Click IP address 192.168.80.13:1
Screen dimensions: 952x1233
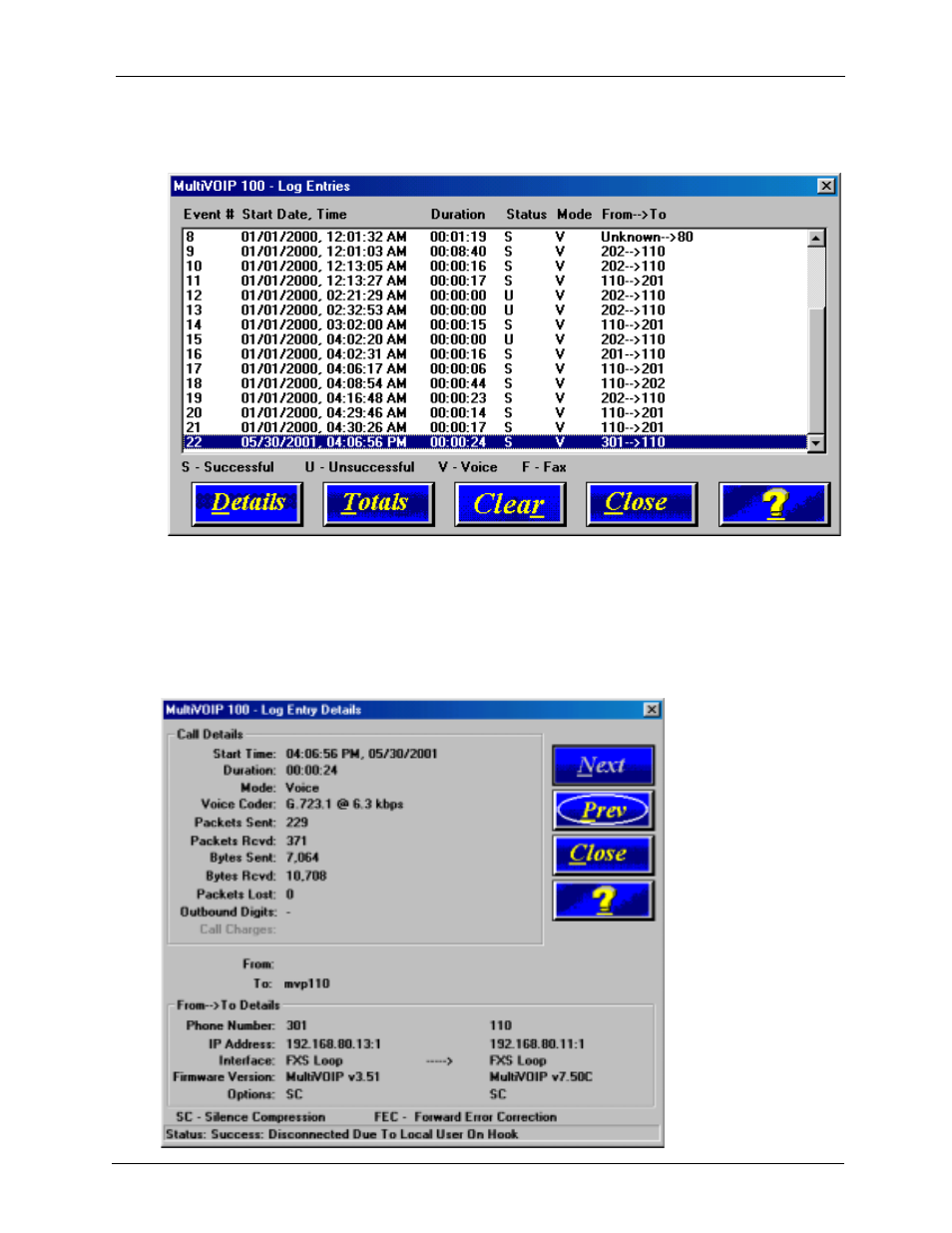coord(333,1044)
